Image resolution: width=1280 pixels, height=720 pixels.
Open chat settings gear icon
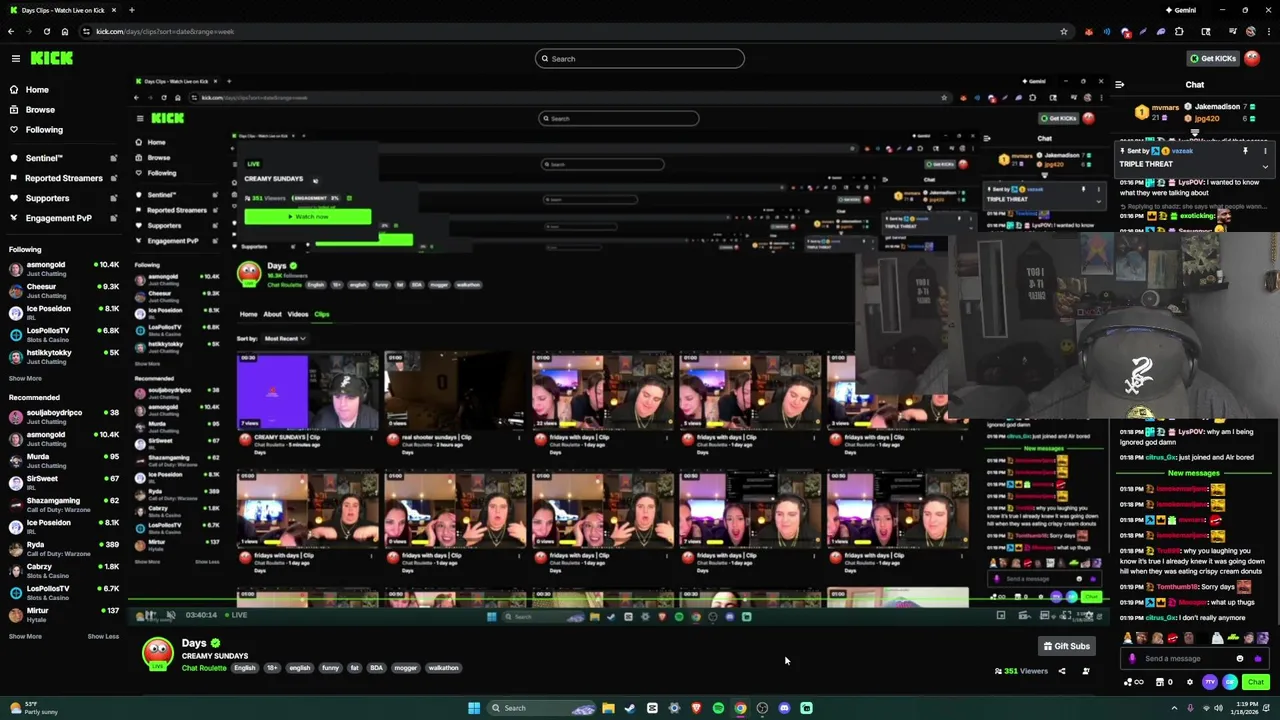point(1190,682)
